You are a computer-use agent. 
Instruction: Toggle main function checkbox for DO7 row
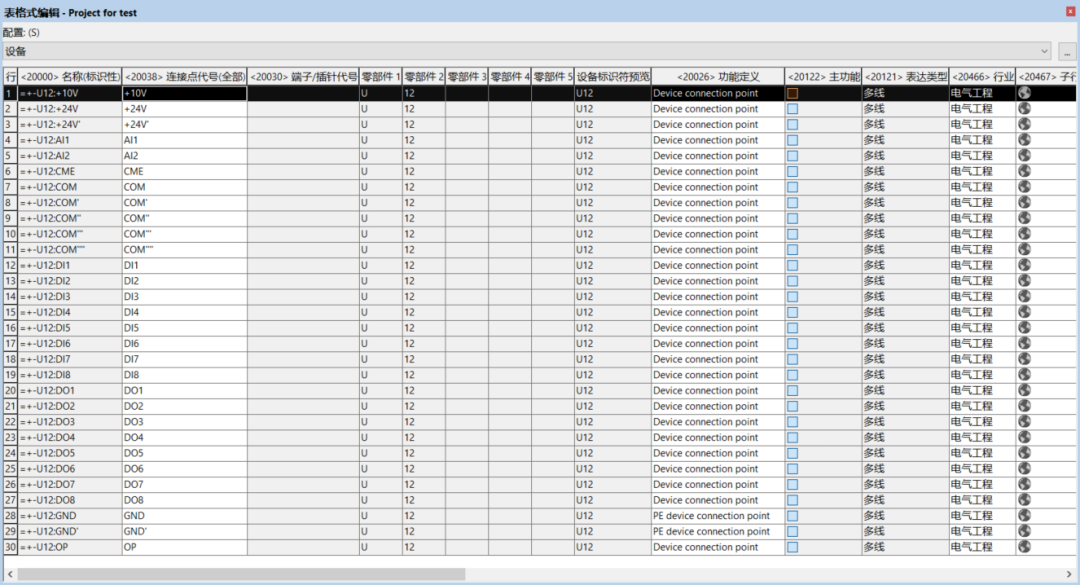click(793, 484)
